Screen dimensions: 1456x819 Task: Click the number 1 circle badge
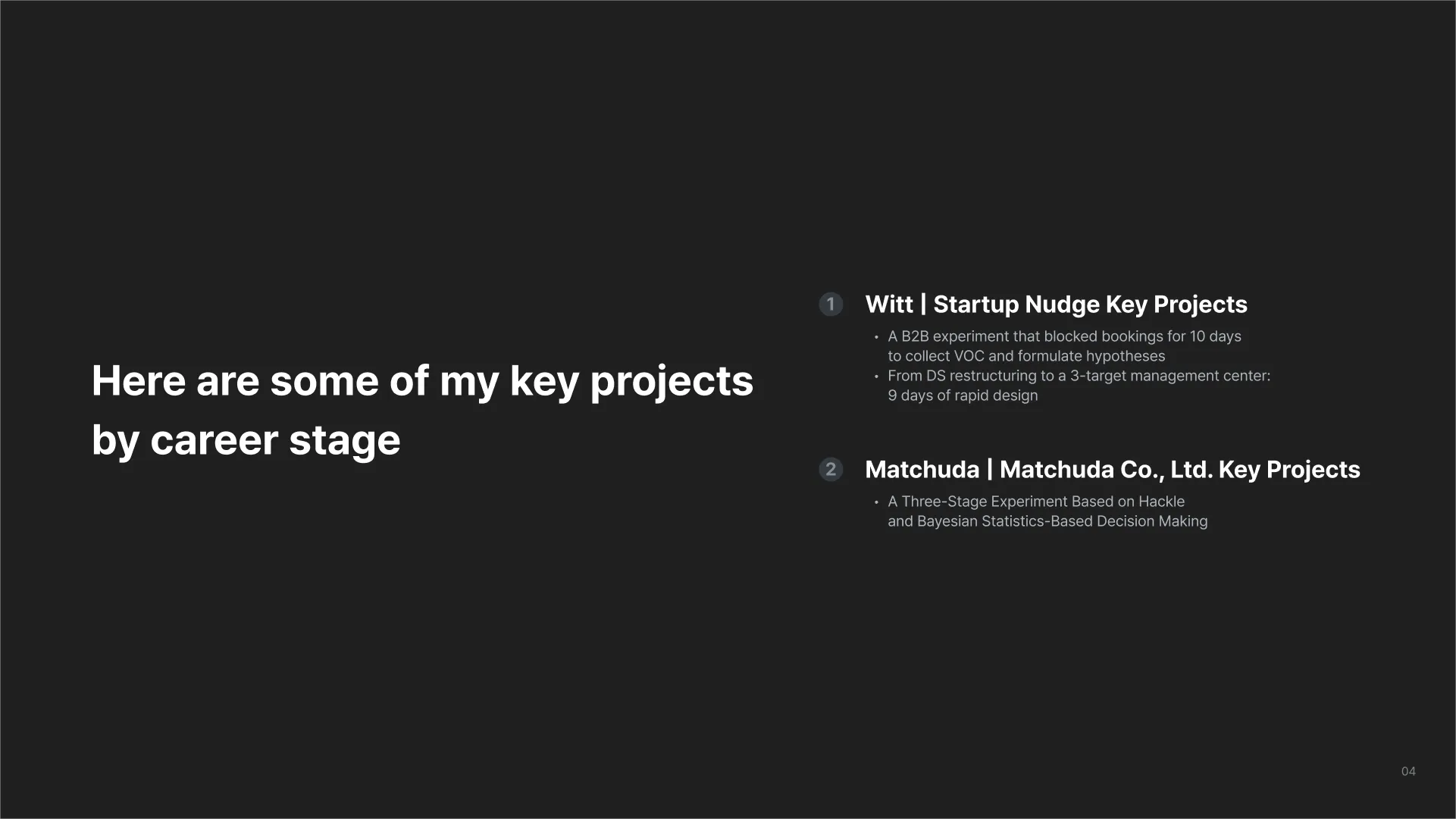(x=831, y=305)
